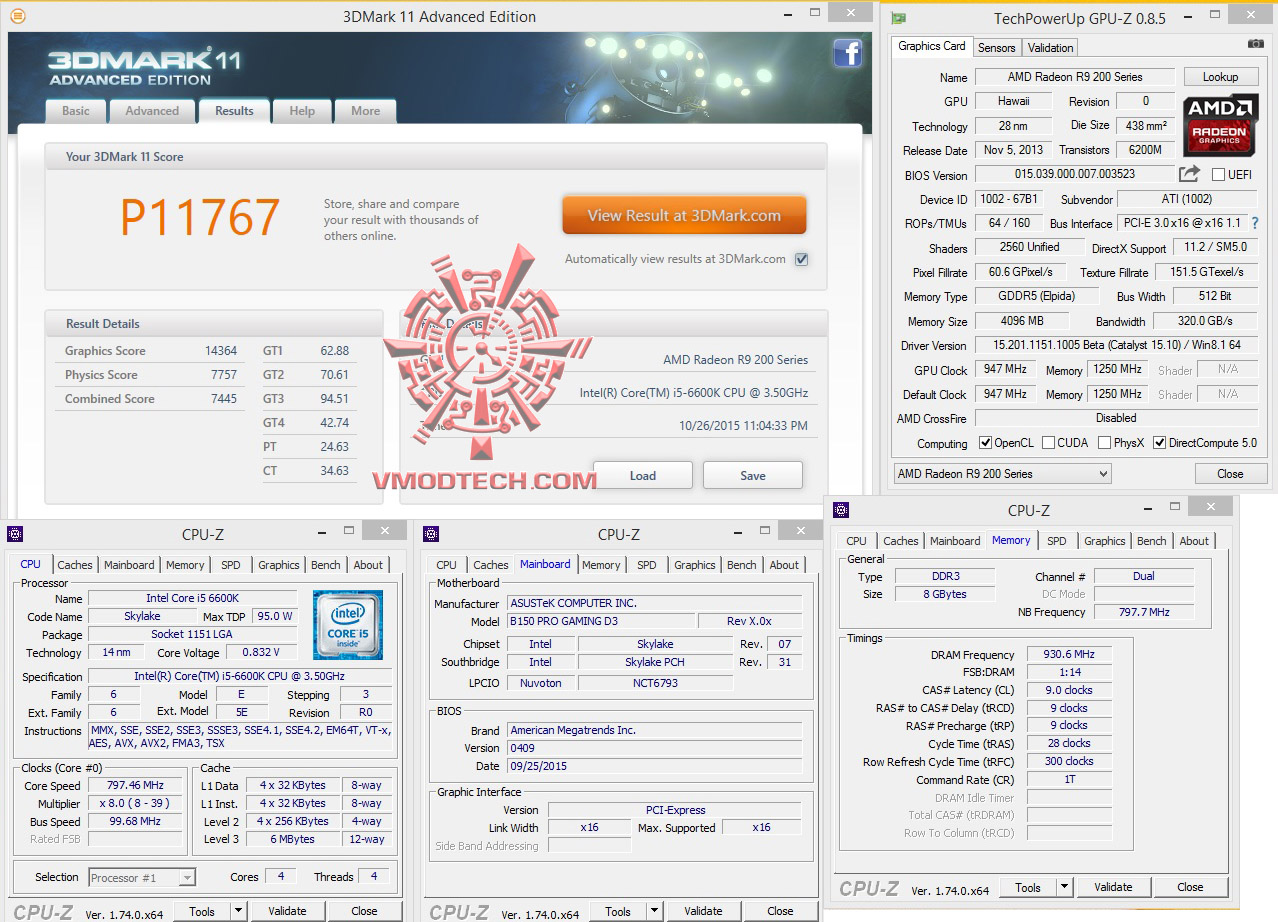Image resolution: width=1278 pixels, height=922 pixels.
Task: Click the AMD Radeon logo in GPU-Z
Action: (1220, 126)
